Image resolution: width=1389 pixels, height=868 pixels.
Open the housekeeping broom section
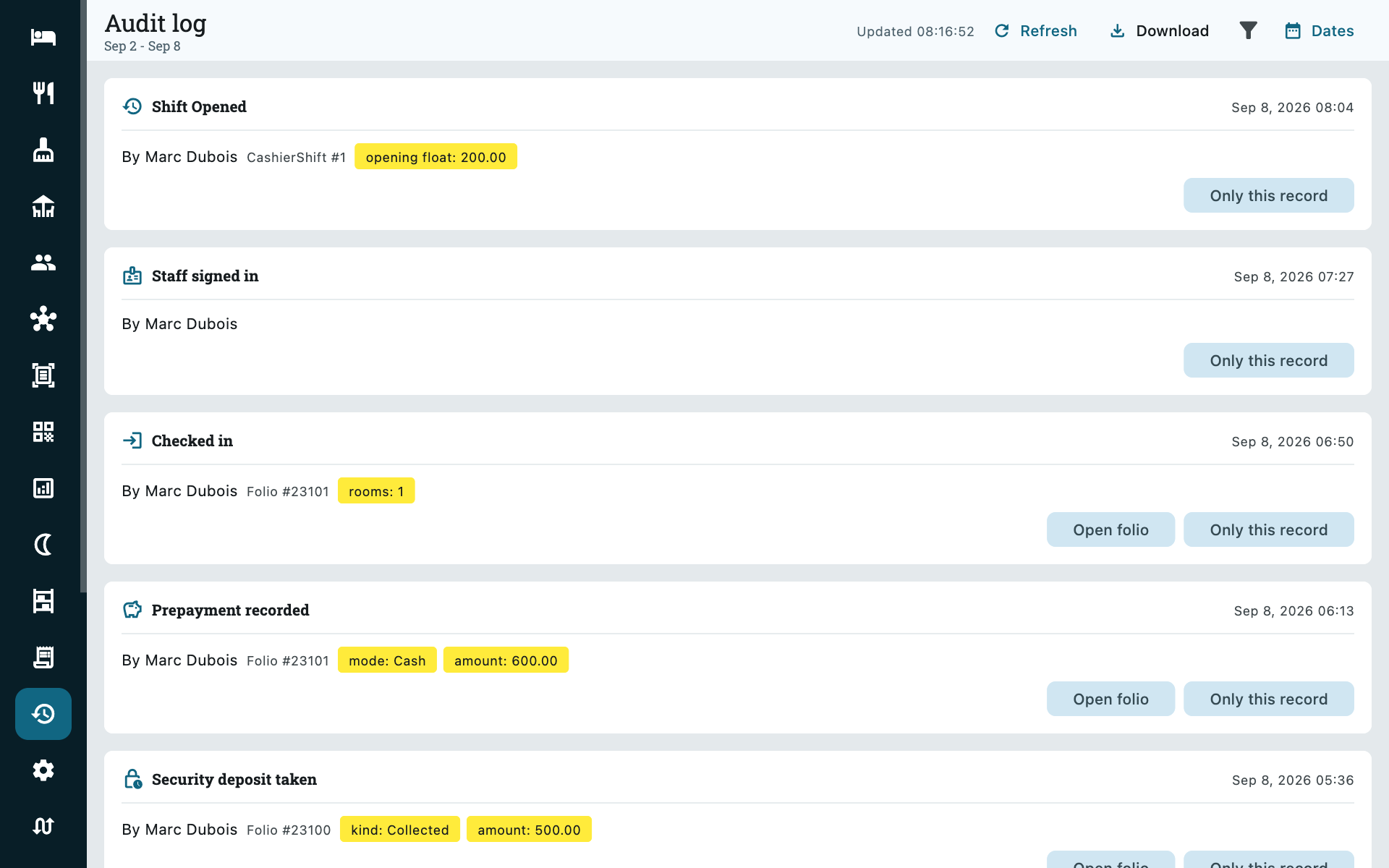(43, 150)
